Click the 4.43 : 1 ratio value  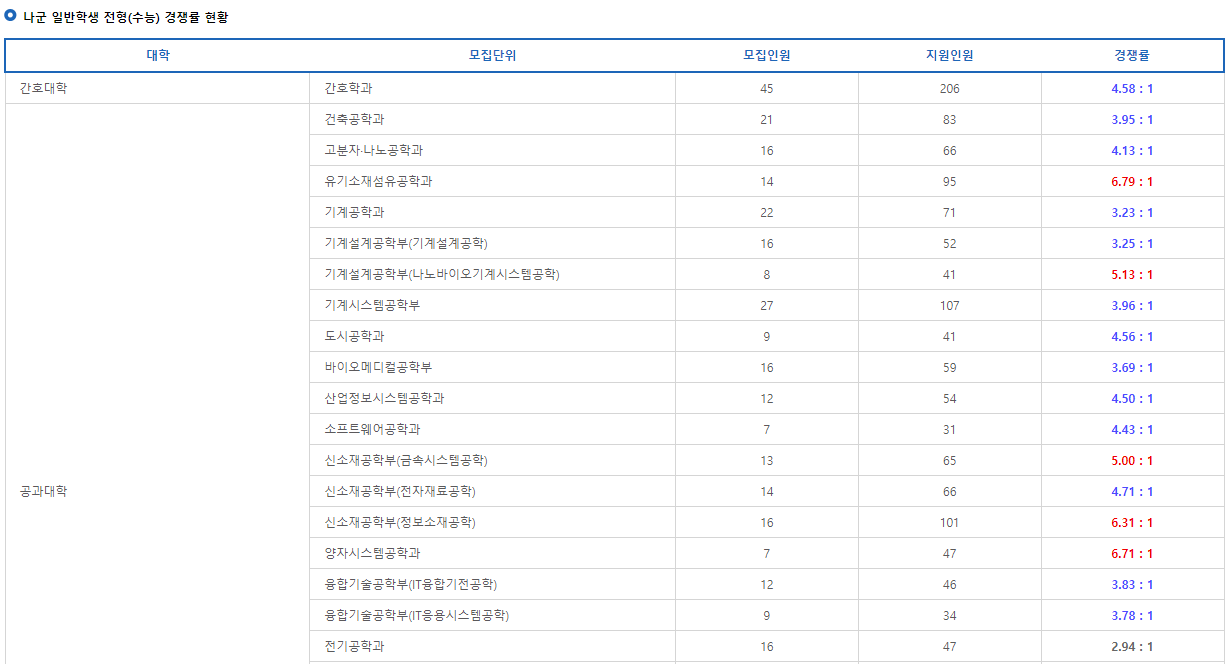(1132, 430)
